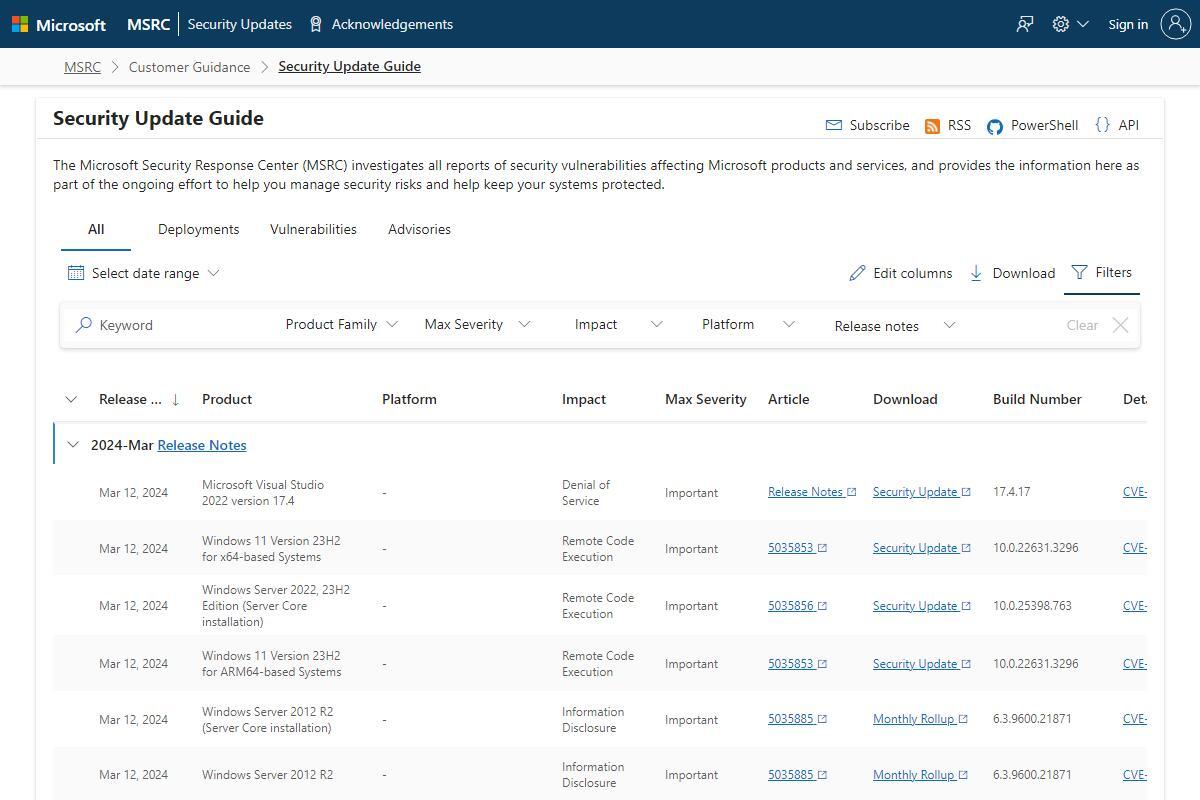Expand the Select date range dropdown
The image size is (1200, 800).
(144, 273)
